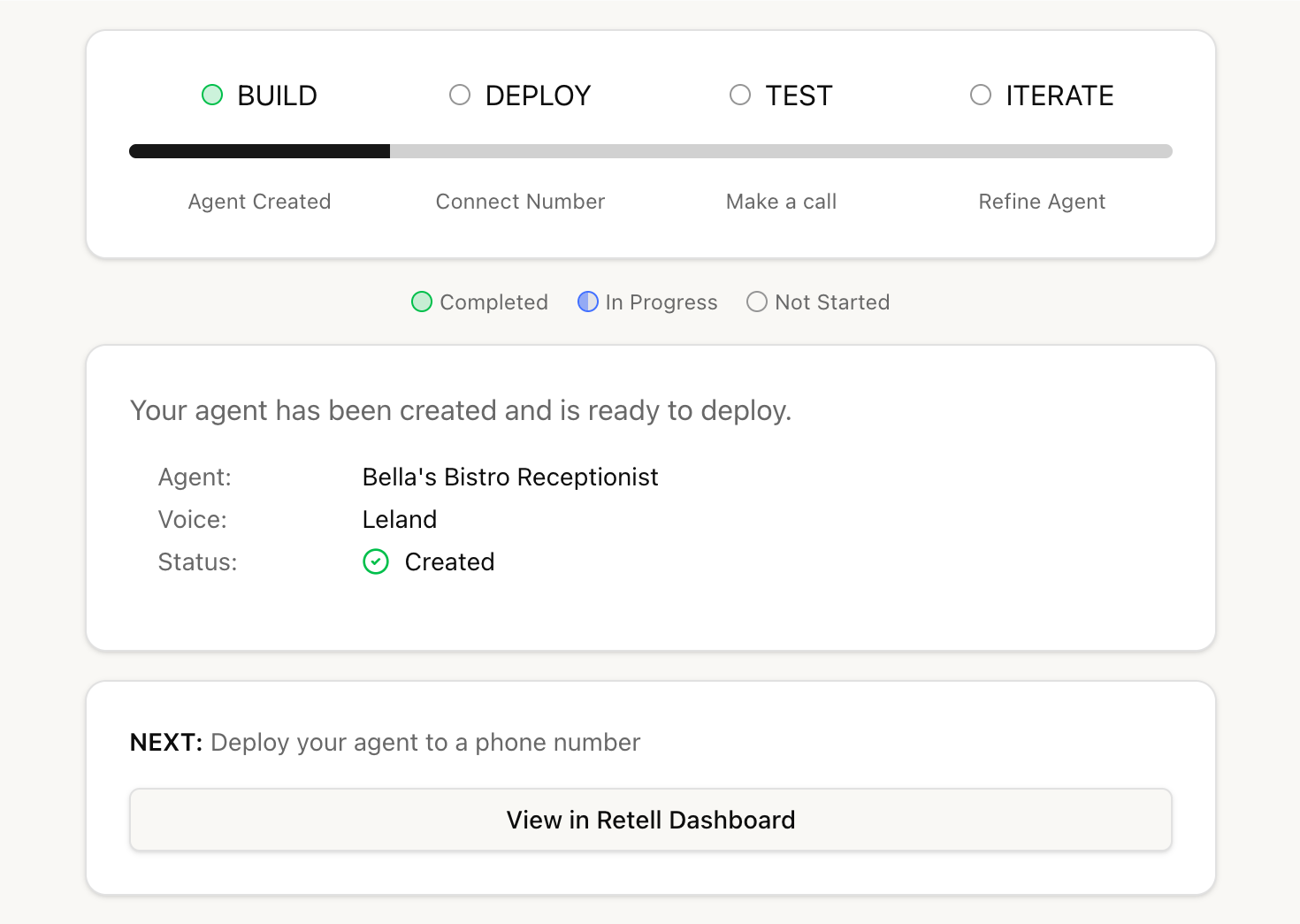Click the green Completed legend circle
Image resolution: width=1300 pixels, height=924 pixels.
point(422,302)
